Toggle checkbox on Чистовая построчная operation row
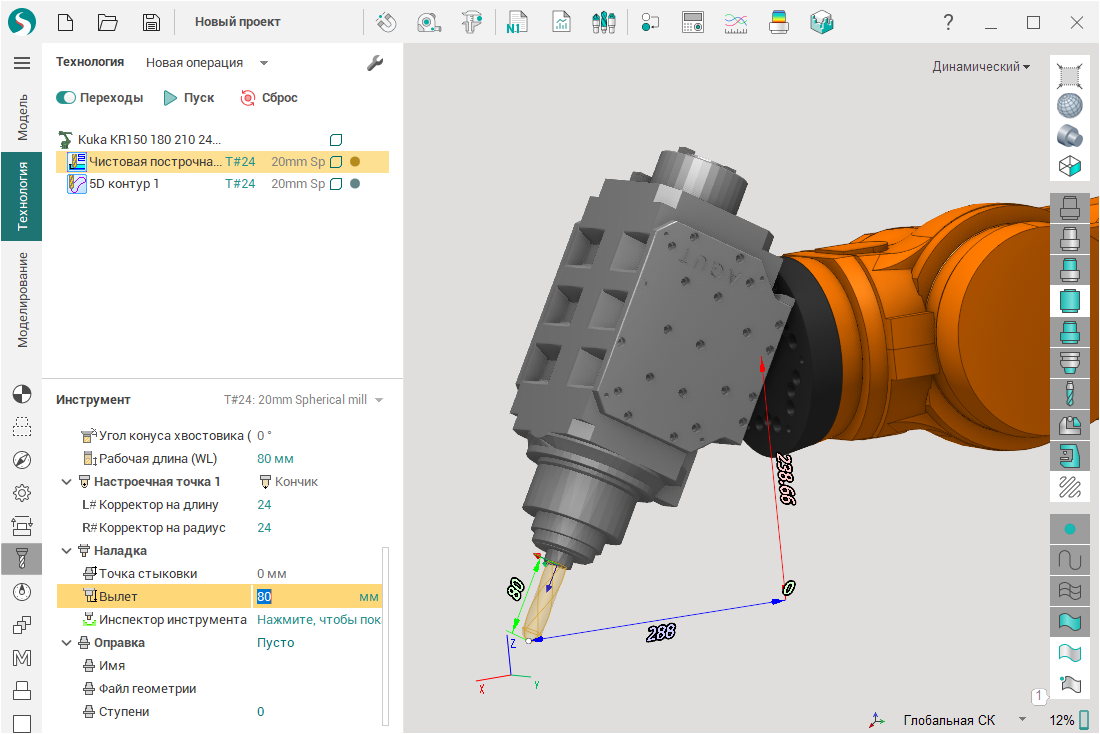 337,162
